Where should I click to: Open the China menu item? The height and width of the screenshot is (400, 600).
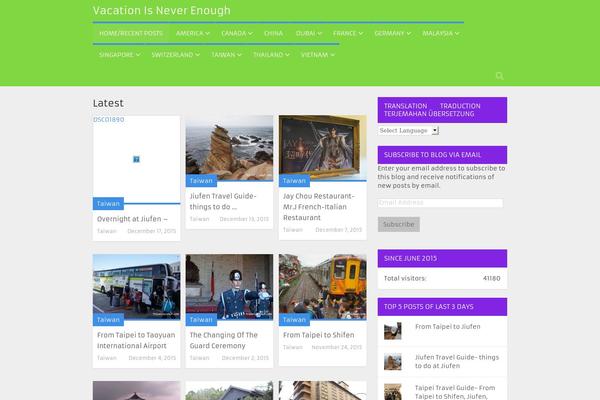point(273,33)
